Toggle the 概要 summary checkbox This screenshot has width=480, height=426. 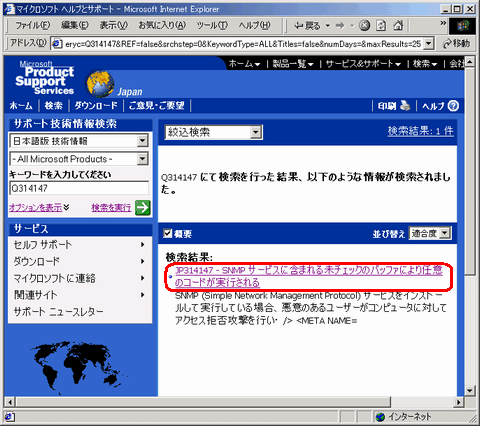(168, 233)
